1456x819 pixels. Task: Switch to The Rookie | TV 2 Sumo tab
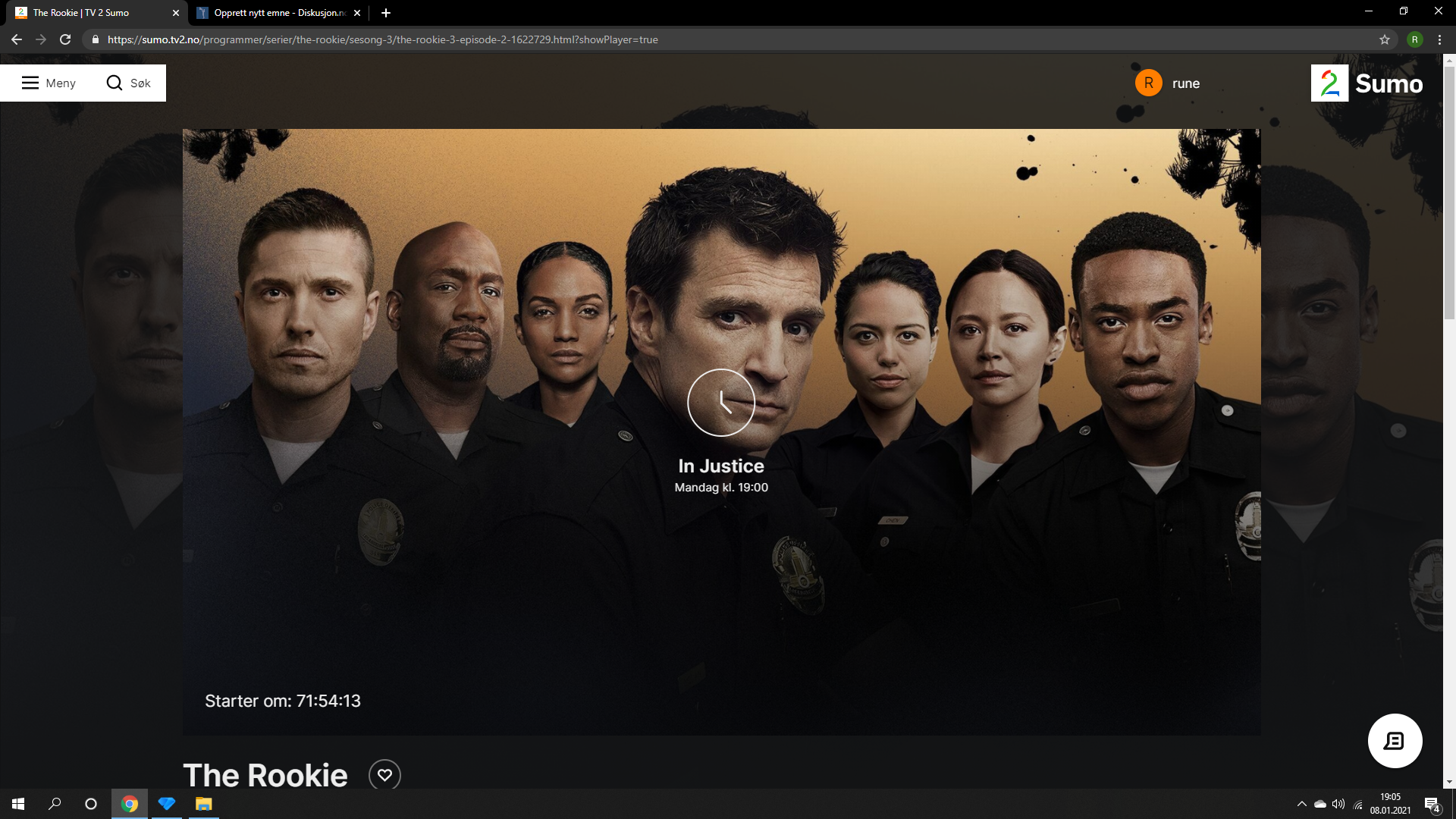[x=97, y=13]
